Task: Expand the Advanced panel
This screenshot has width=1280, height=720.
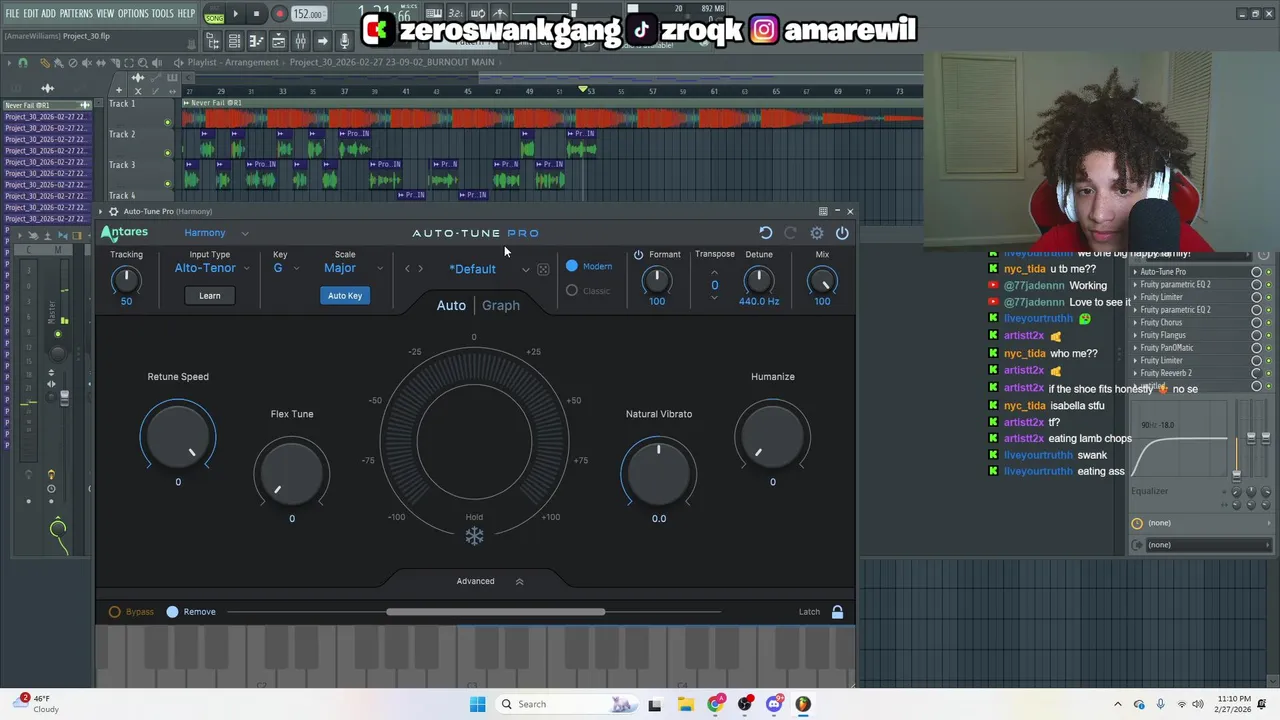Action: point(489,581)
